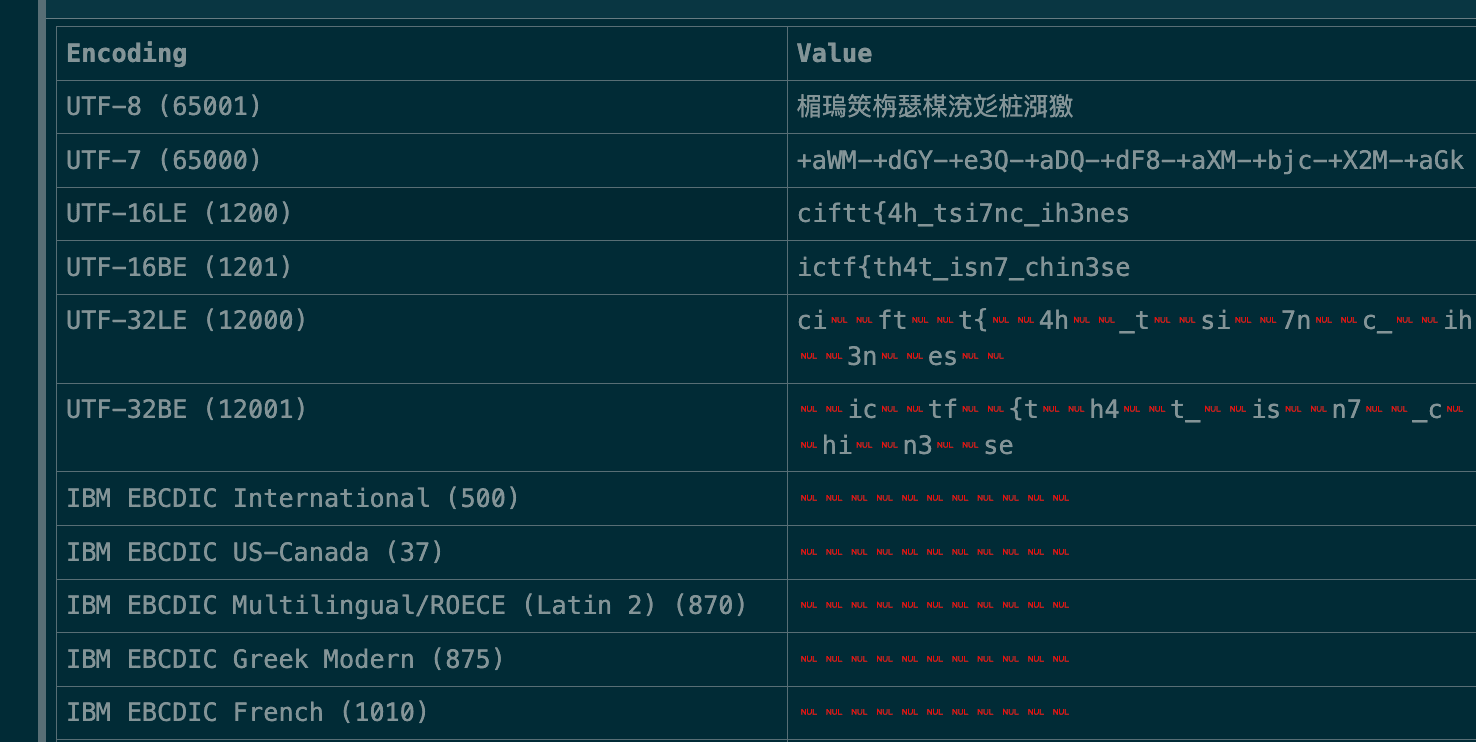
Task: Click the NUL value for EBCDIC International
Action: click(x=934, y=498)
